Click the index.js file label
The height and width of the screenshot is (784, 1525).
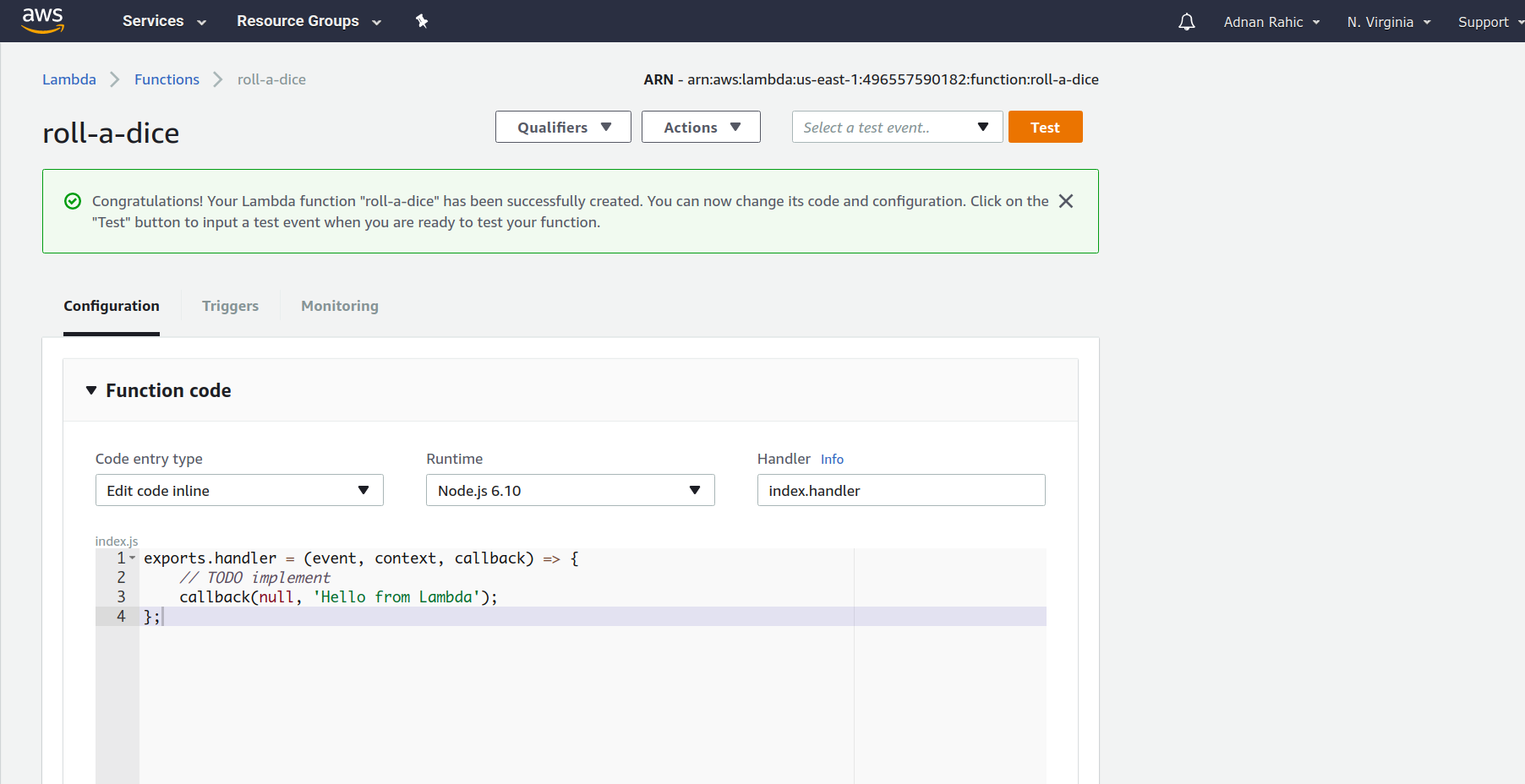point(116,541)
